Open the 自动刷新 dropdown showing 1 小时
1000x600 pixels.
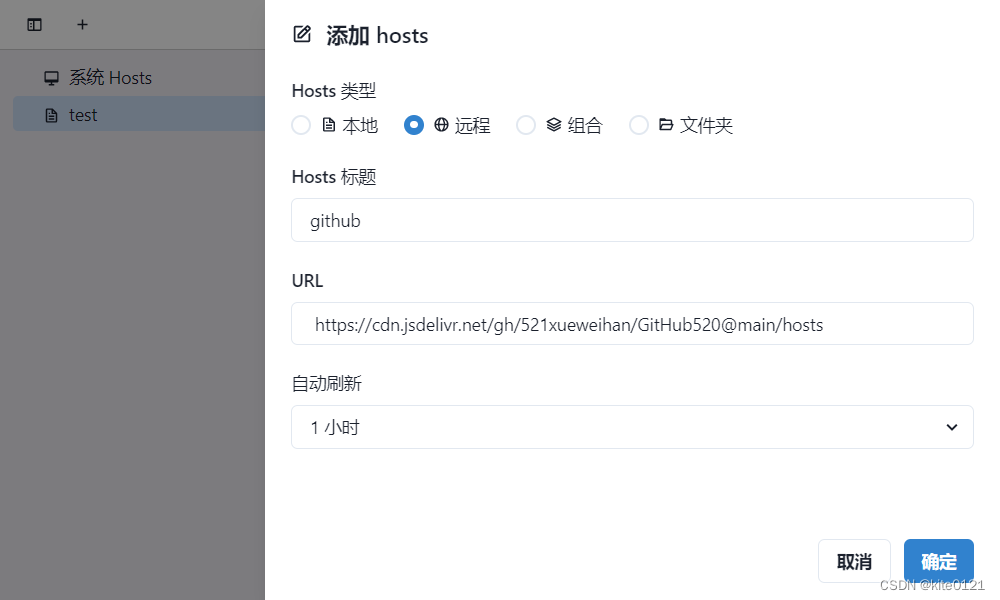click(632, 427)
